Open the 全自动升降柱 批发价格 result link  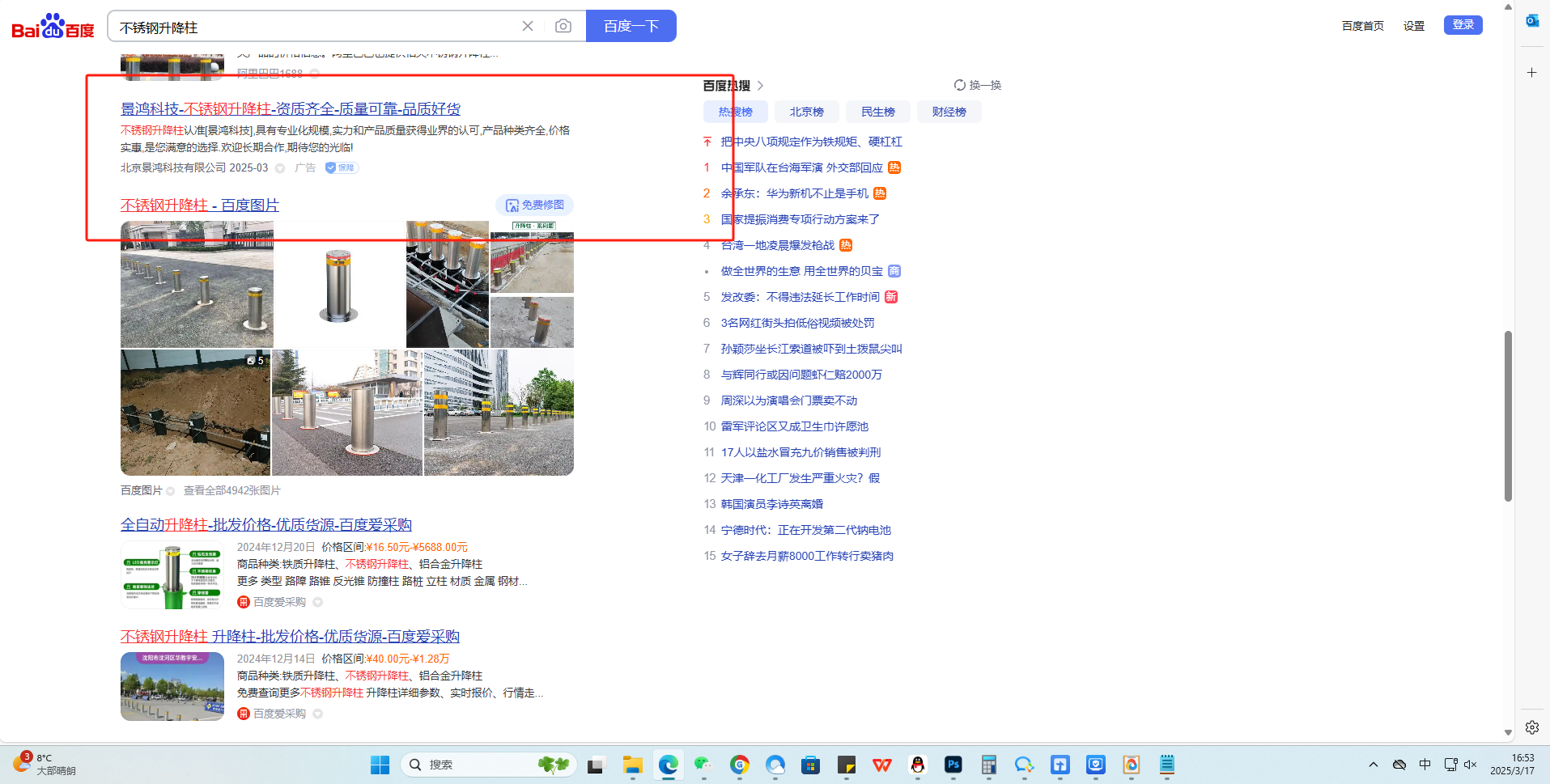266,524
